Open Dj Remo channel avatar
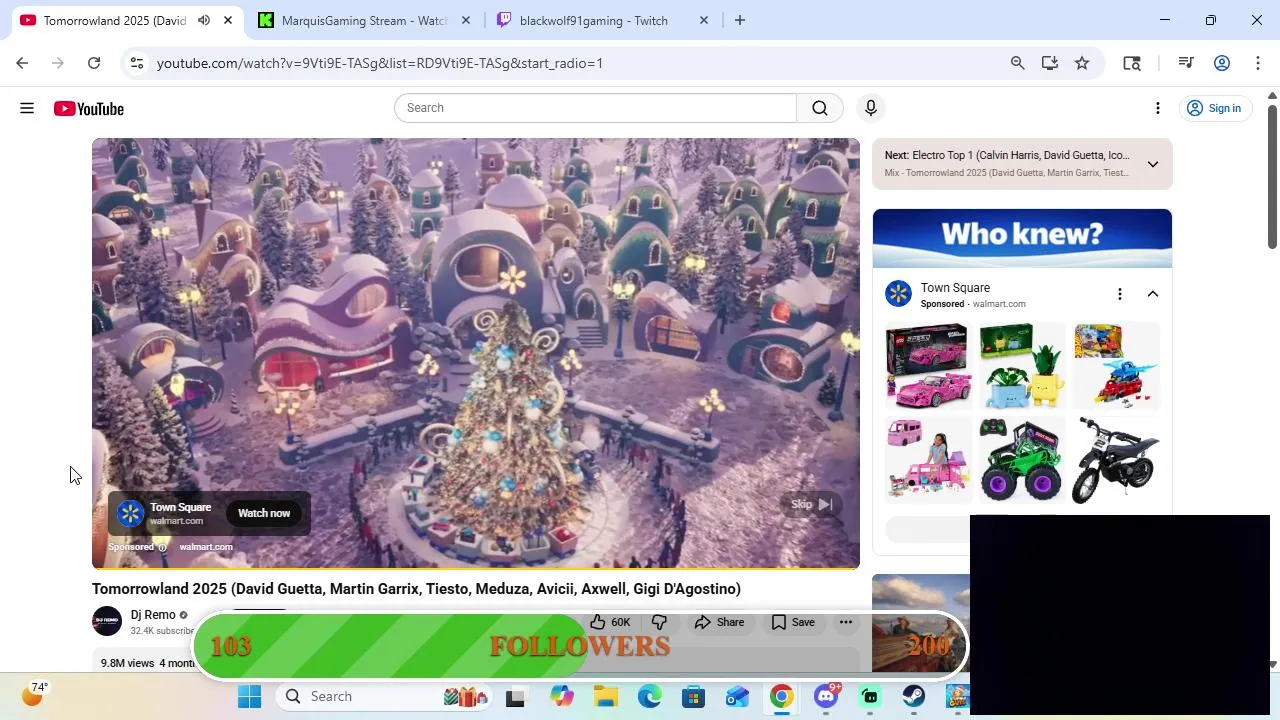 pyautogui.click(x=107, y=621)
